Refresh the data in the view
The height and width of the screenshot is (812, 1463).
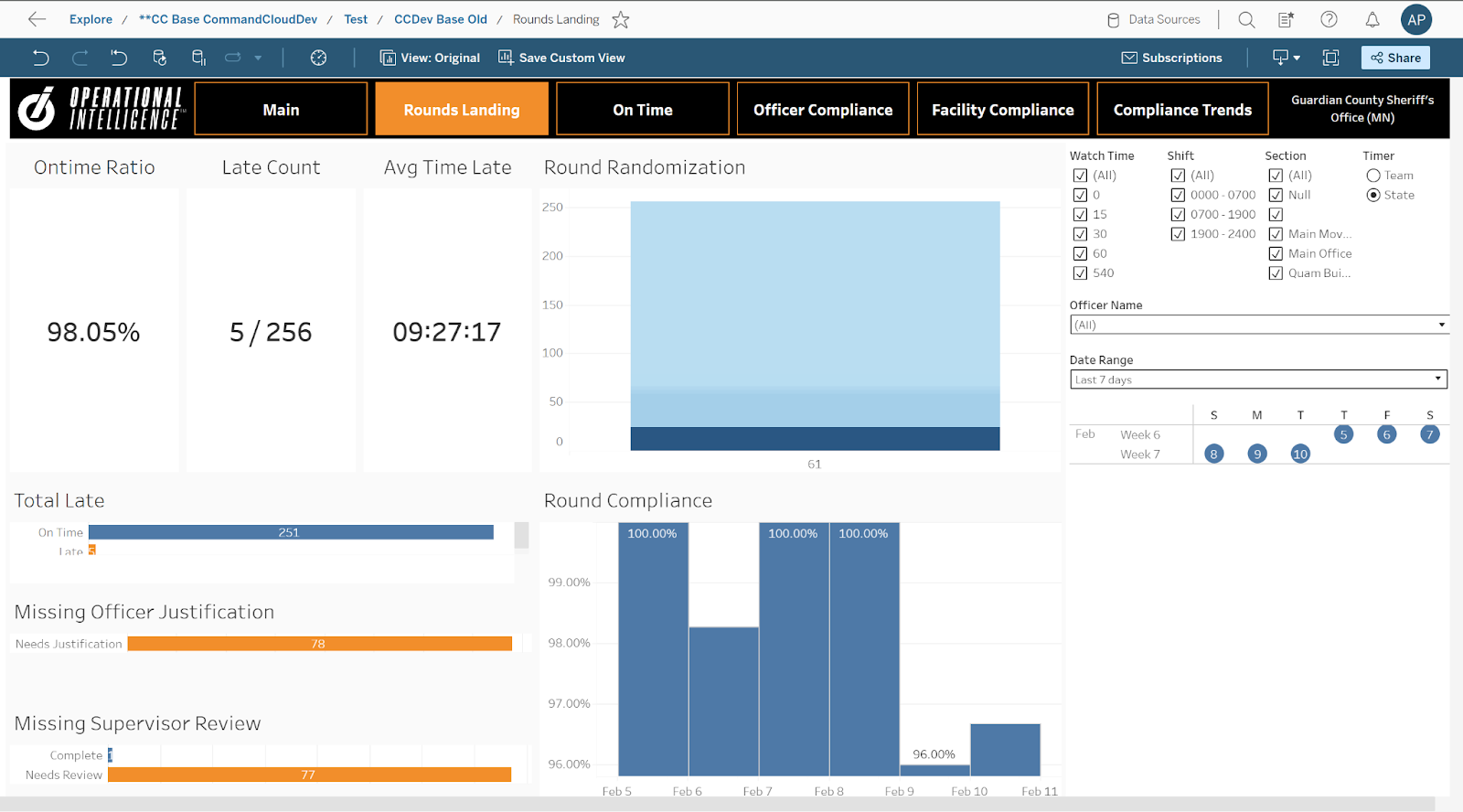(x=159, y=58)
